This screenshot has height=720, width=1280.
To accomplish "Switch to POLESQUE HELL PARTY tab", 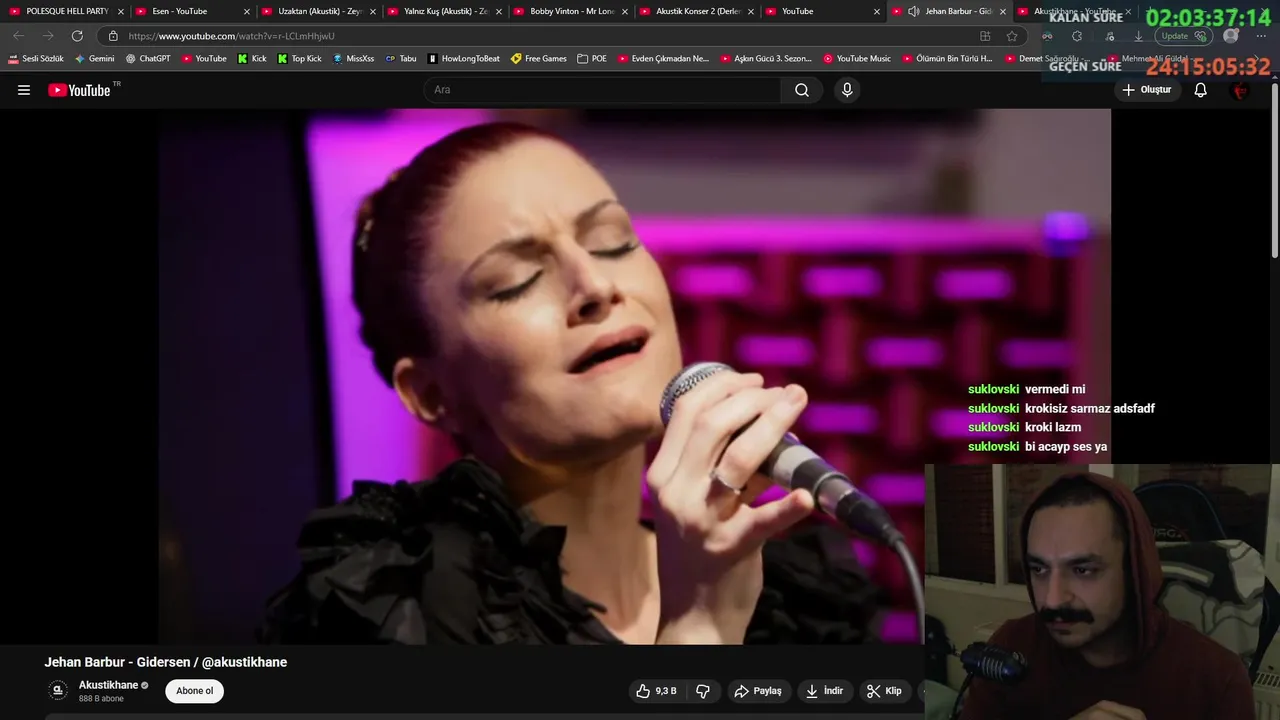I will point(66,11).
